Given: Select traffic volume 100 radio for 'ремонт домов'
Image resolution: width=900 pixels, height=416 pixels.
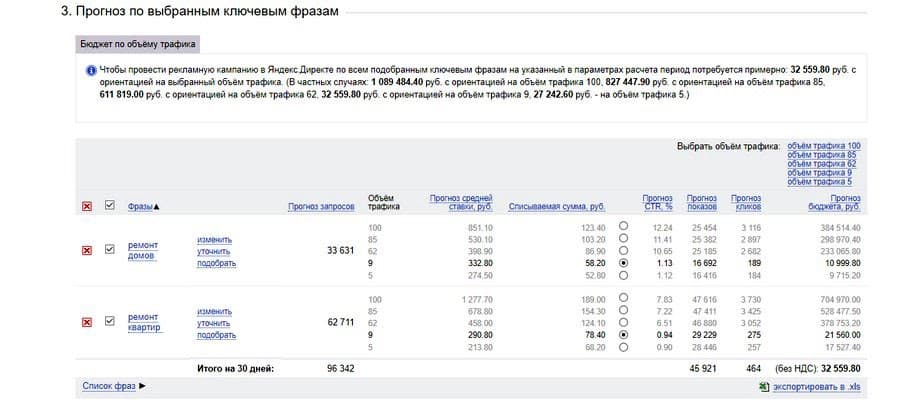Looking at the screenshot, I should pos(624,227).
